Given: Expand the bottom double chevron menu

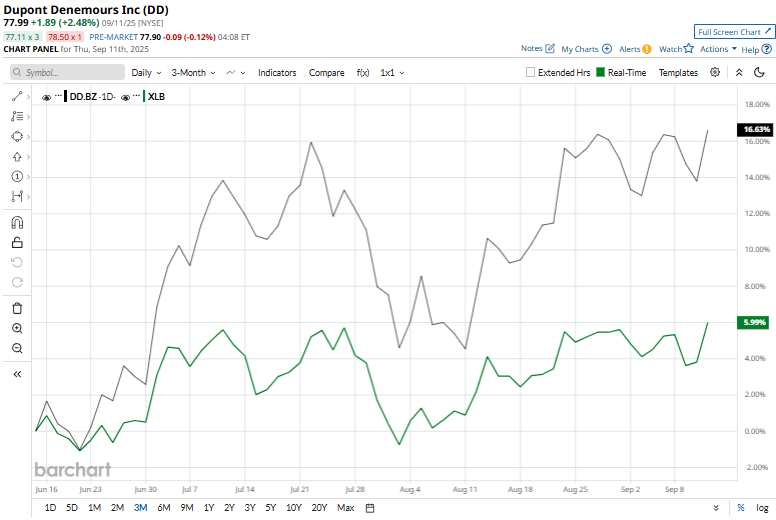Looking at the screenshot, I should pos(716,508).
